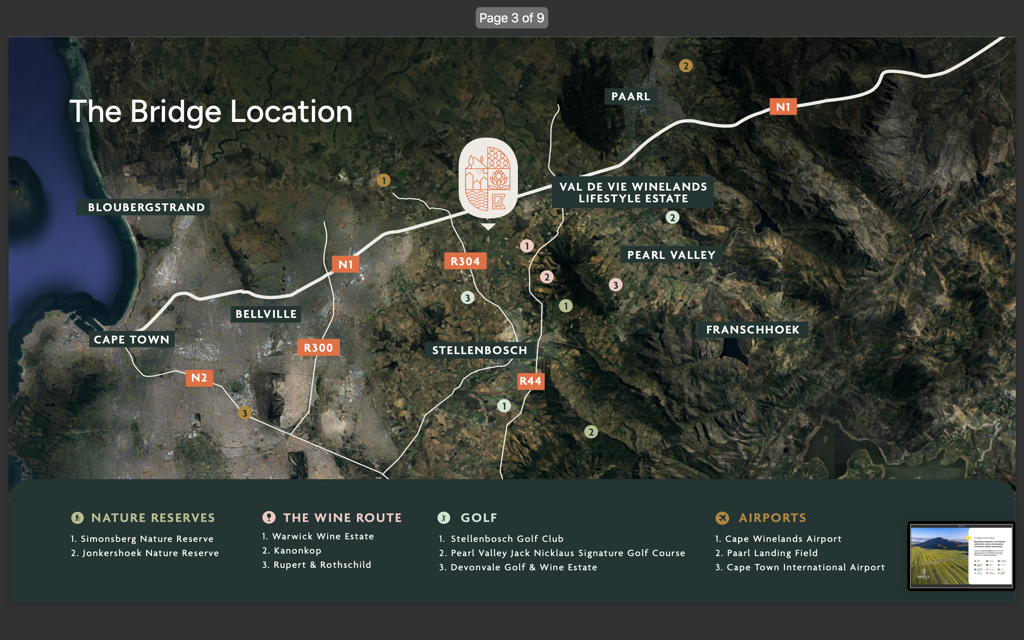
Task: Click the Nature Reserves legend icon
Action: click(x=77, y=518)
